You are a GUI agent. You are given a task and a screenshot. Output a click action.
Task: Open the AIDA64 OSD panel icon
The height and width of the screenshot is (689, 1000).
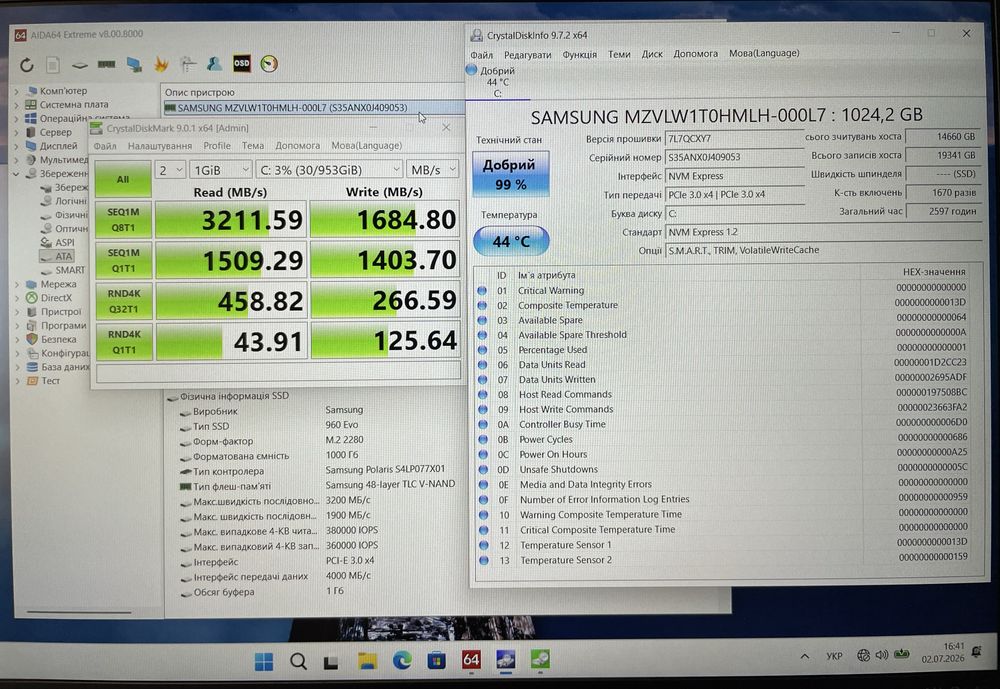242,63
